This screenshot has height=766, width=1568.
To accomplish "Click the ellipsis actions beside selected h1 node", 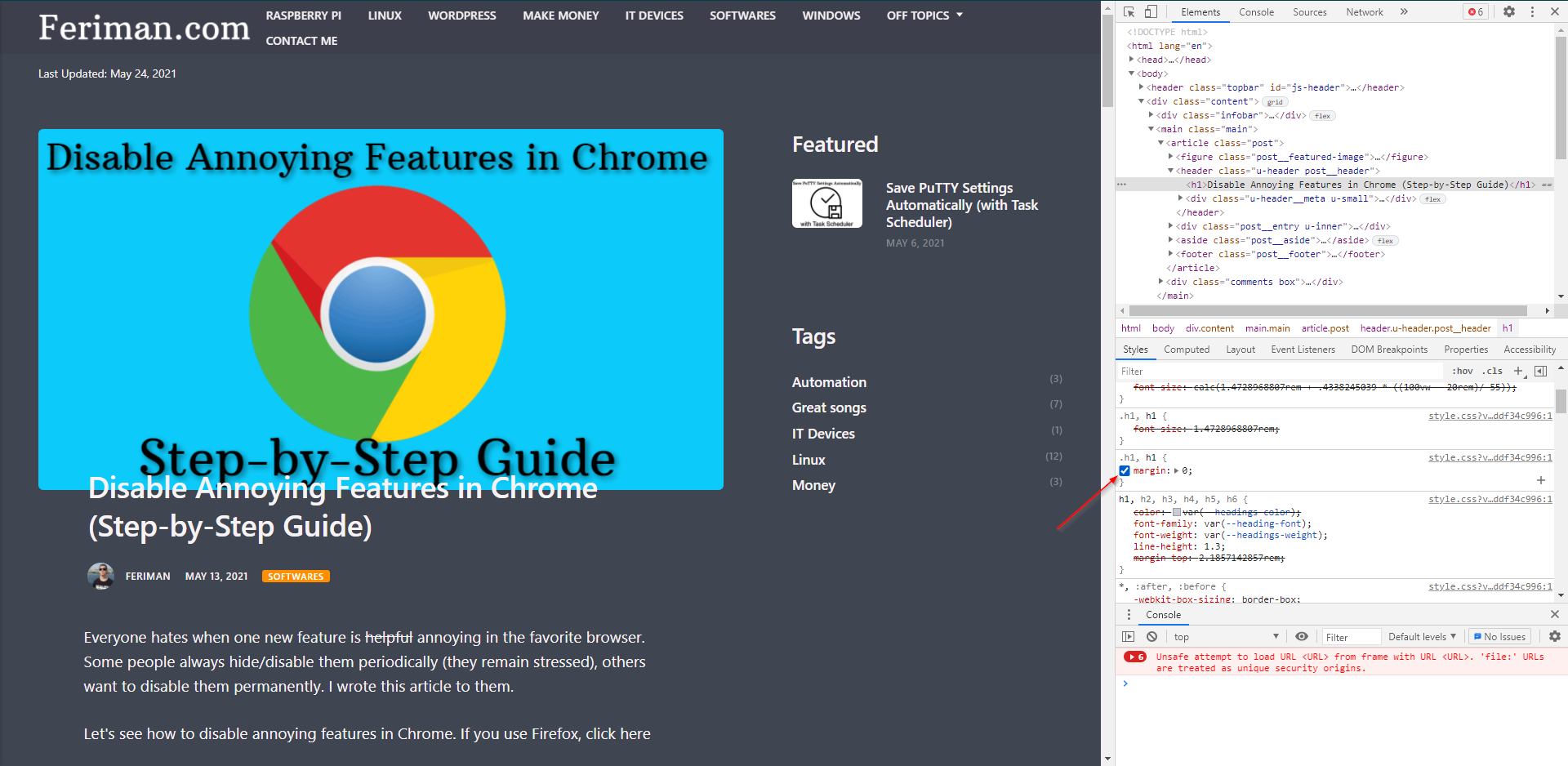I will 1122,185.
